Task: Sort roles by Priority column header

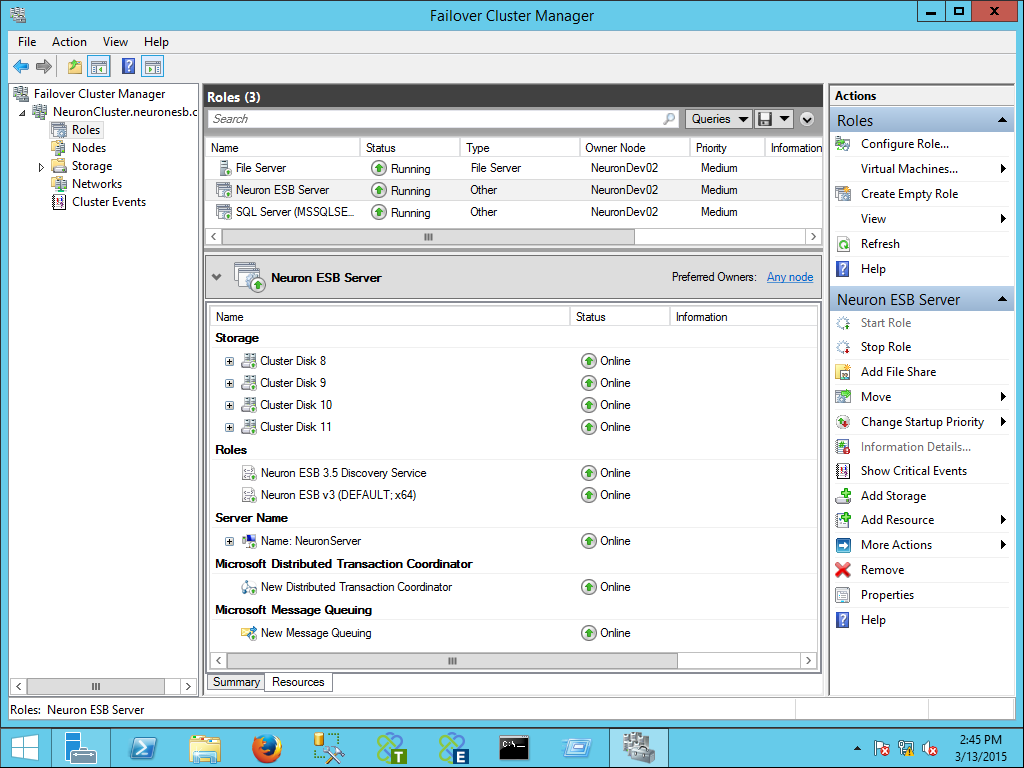Action: (x=727, y=148)
